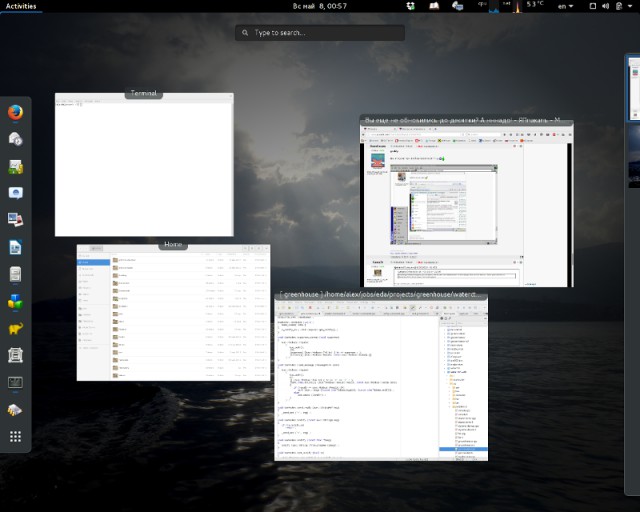Open the volume icon in top bar
Viewport: 640px width, 512px height.
click(603, 6)
